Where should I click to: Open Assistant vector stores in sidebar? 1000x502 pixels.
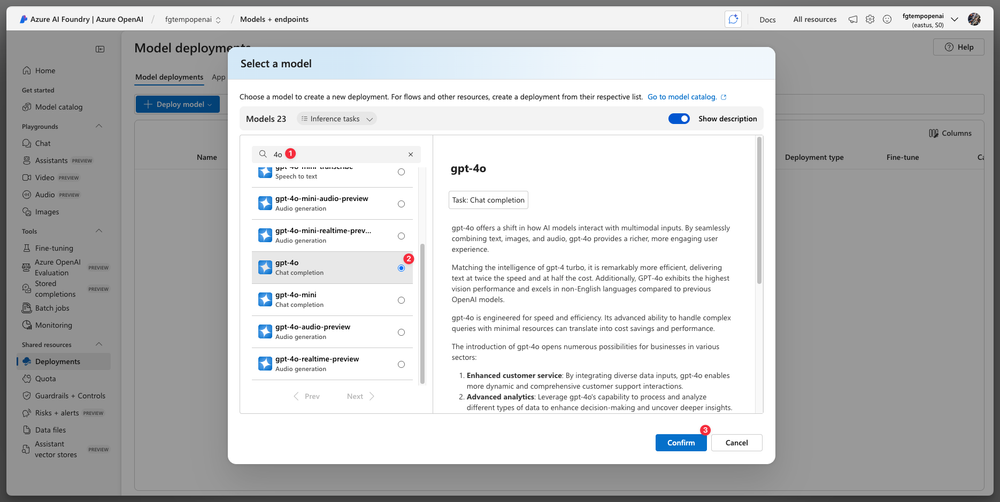coord(64,449)
